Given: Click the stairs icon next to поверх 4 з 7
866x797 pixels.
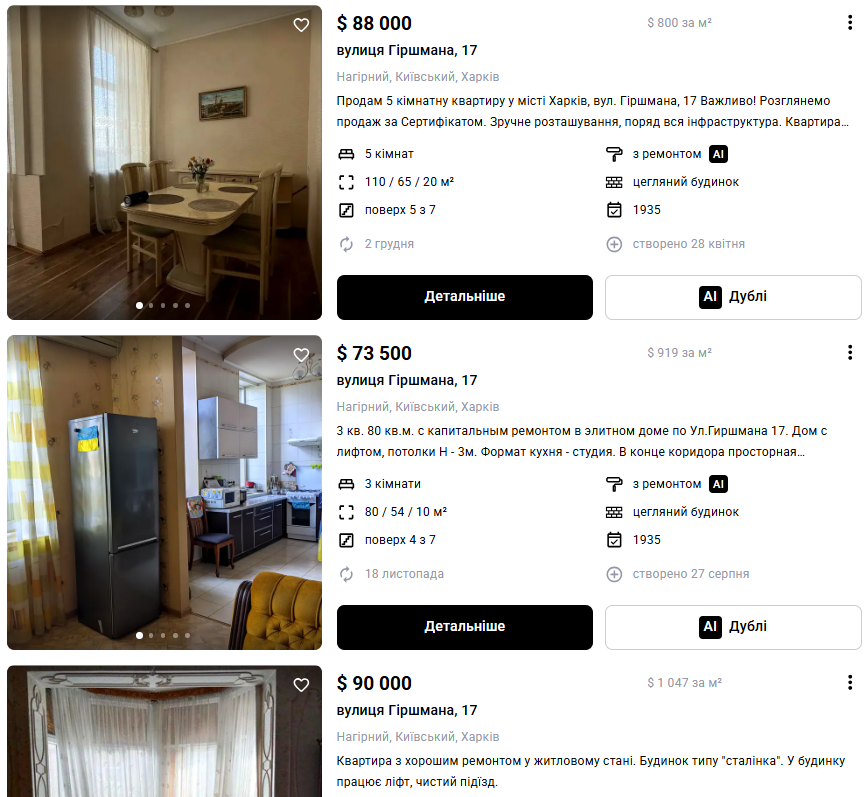Looking at the screenshot, I should click(346, 540).
